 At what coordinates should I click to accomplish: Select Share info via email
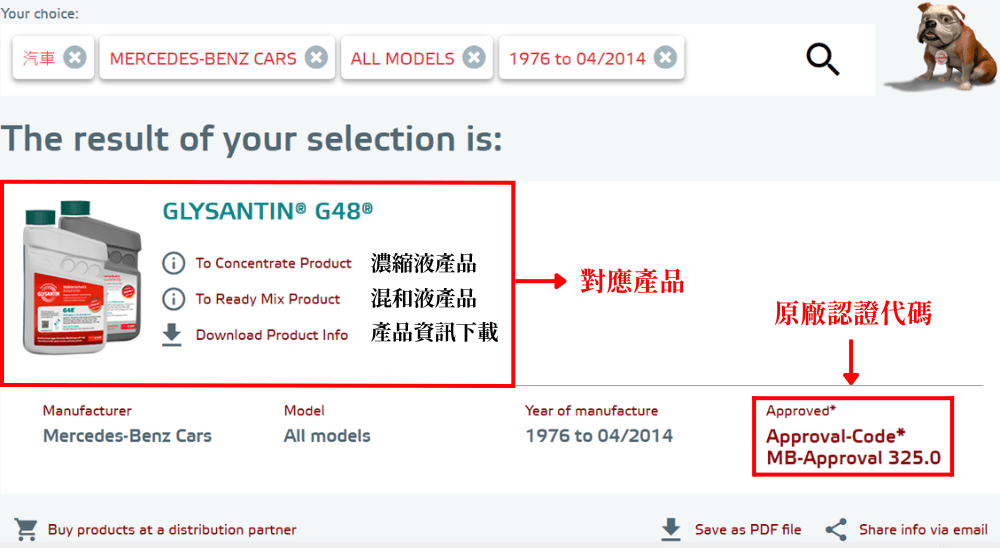tap(923, 529)
